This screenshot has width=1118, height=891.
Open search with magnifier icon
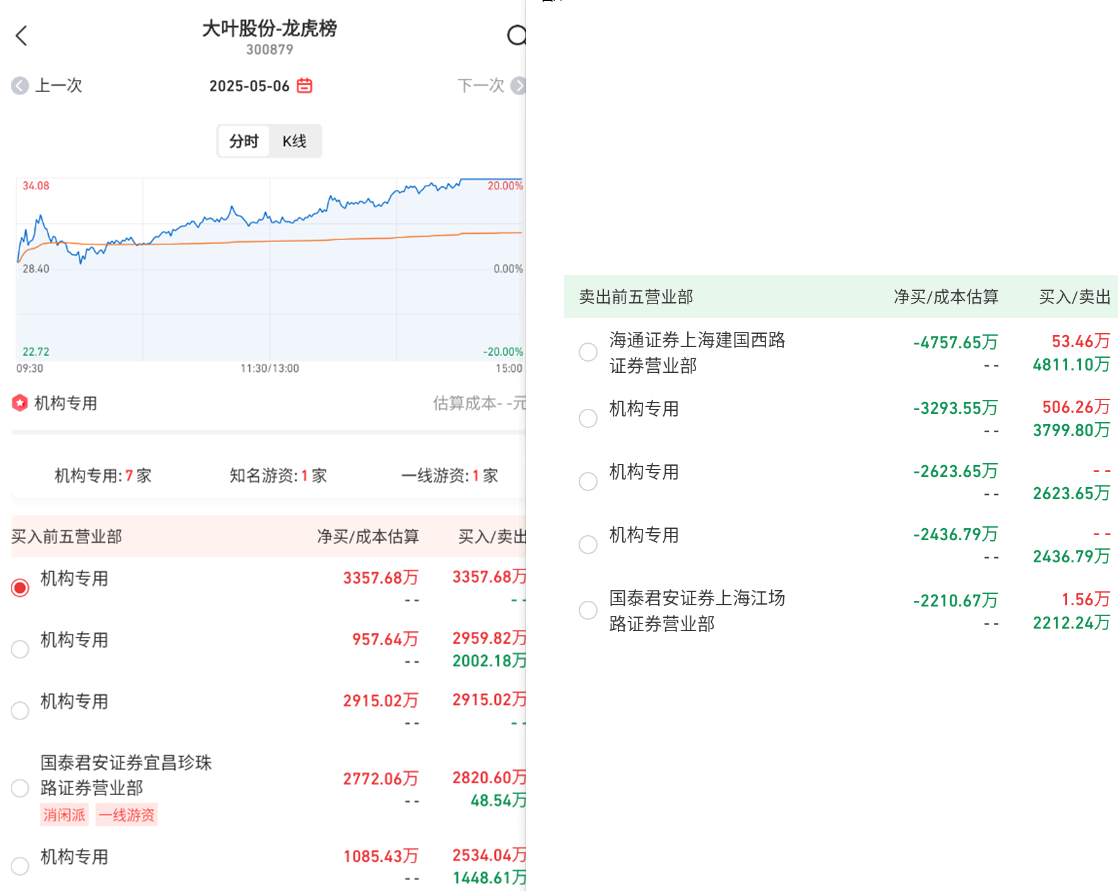516,36
